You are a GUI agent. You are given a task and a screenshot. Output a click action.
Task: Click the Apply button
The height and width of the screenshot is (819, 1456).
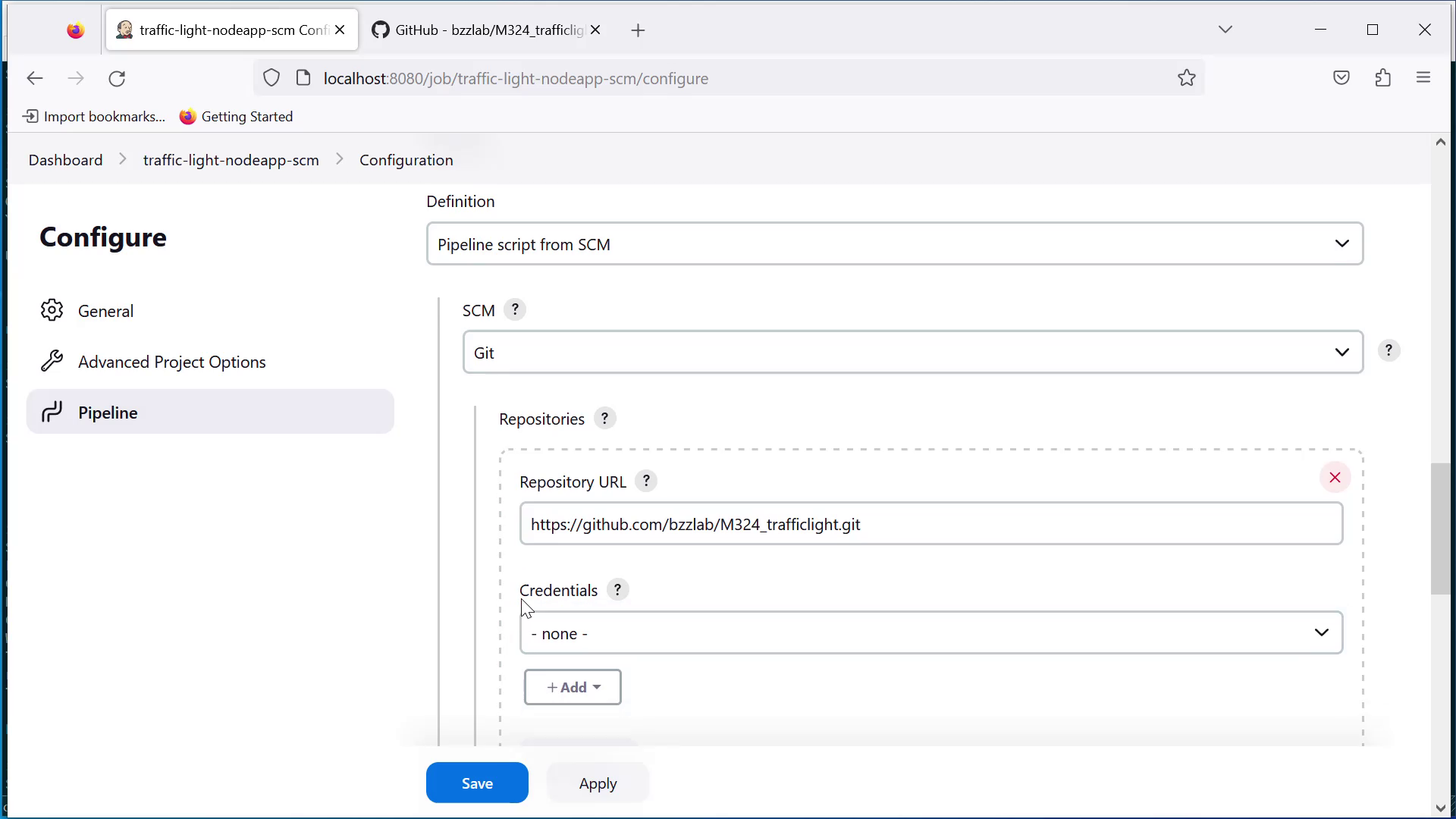(x=598, y=783)
